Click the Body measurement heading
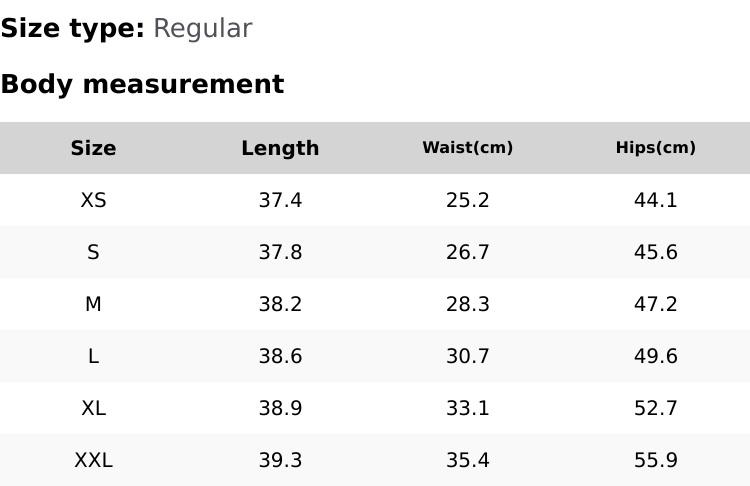This screenshot has height=486, width=750. pos(142,84)
